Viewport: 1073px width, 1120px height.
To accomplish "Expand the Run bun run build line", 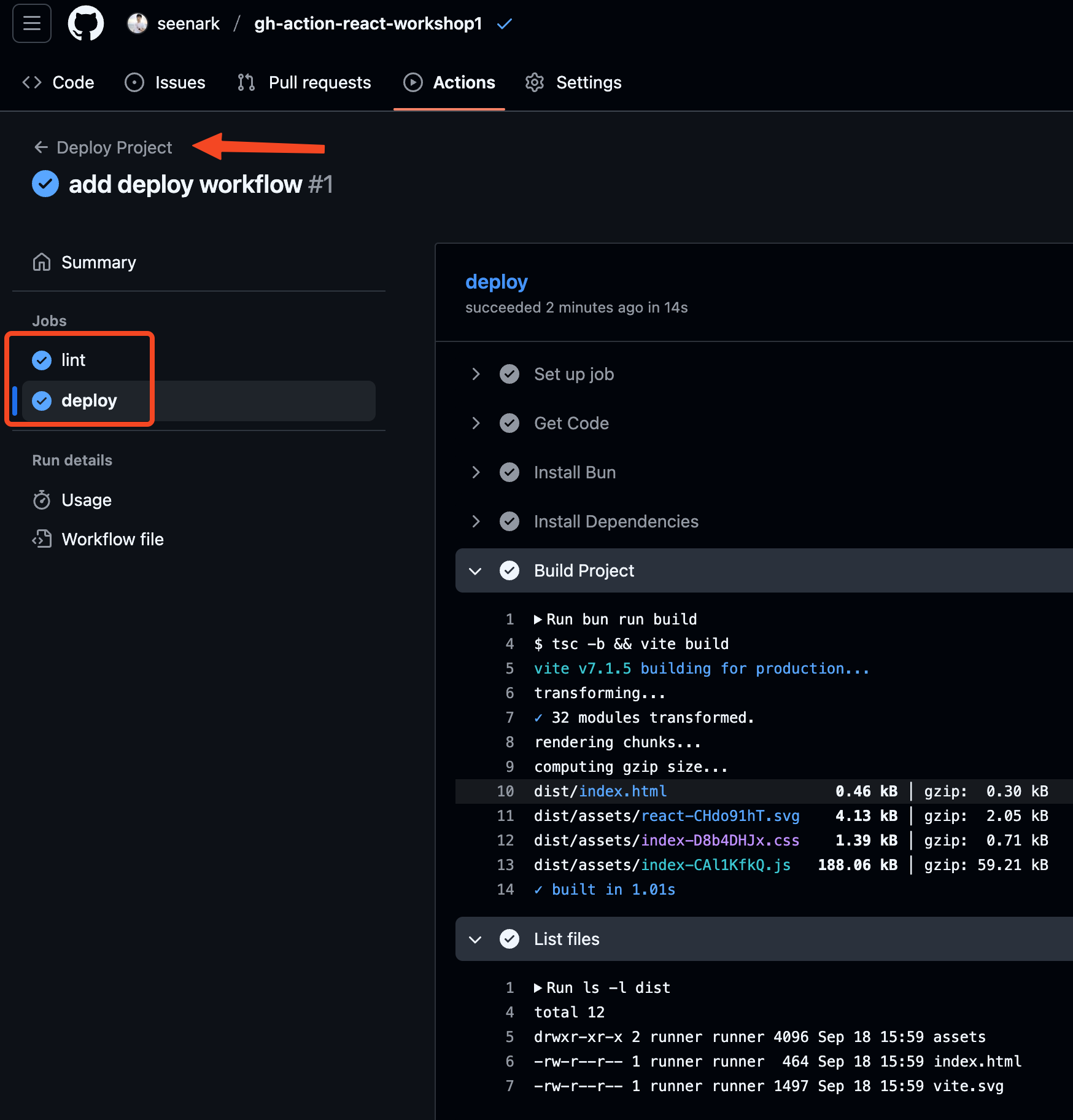I will pos(538,619).
